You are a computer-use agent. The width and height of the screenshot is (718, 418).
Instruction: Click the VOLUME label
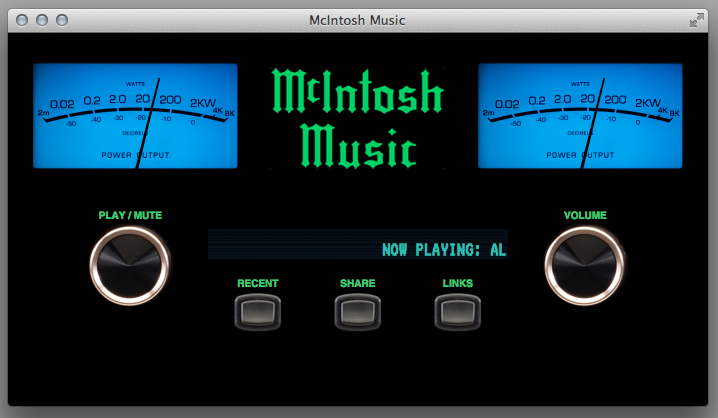(585, 215)
